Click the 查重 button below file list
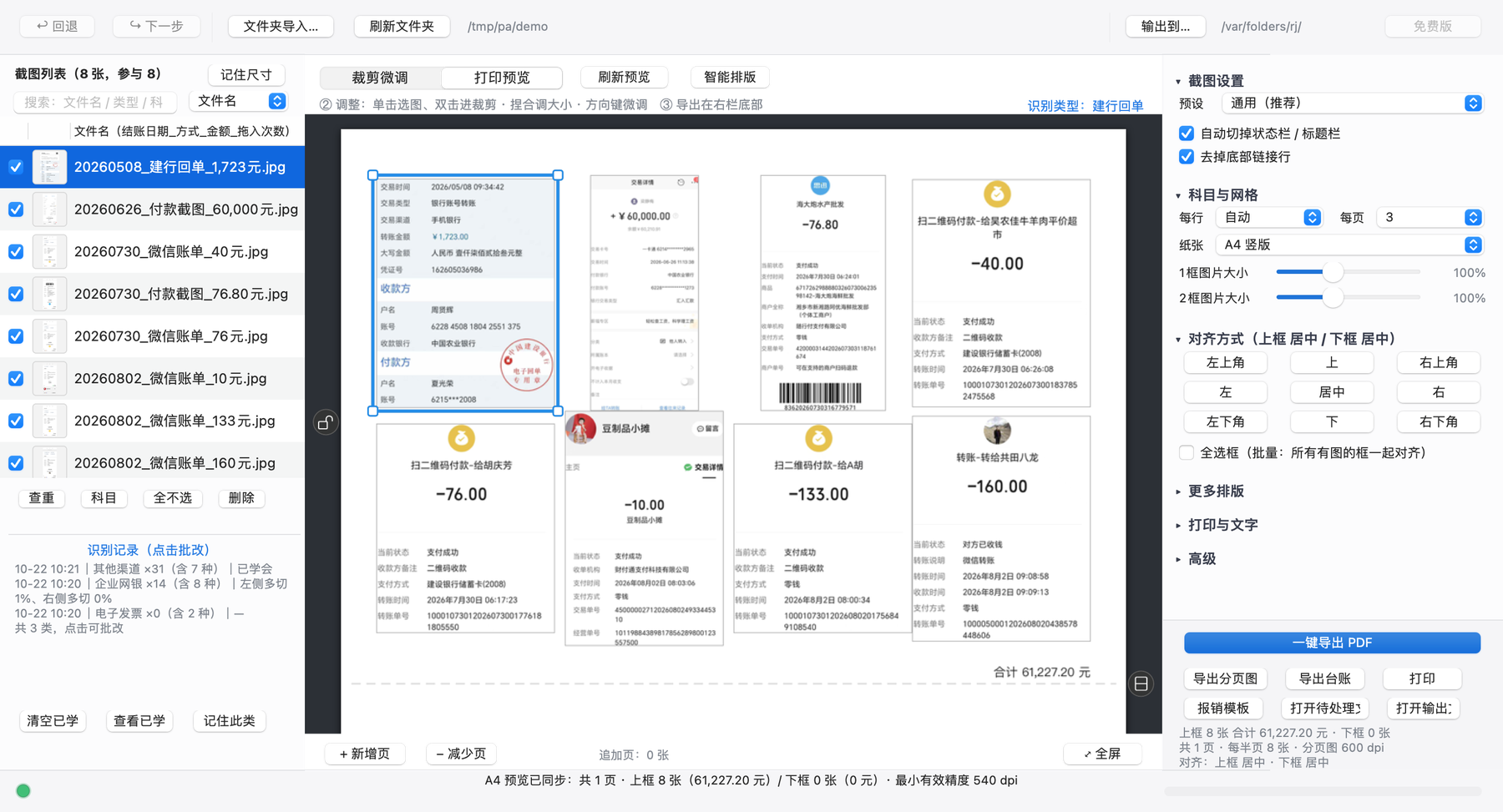The image size is (1503, 812). click(42, 498)
